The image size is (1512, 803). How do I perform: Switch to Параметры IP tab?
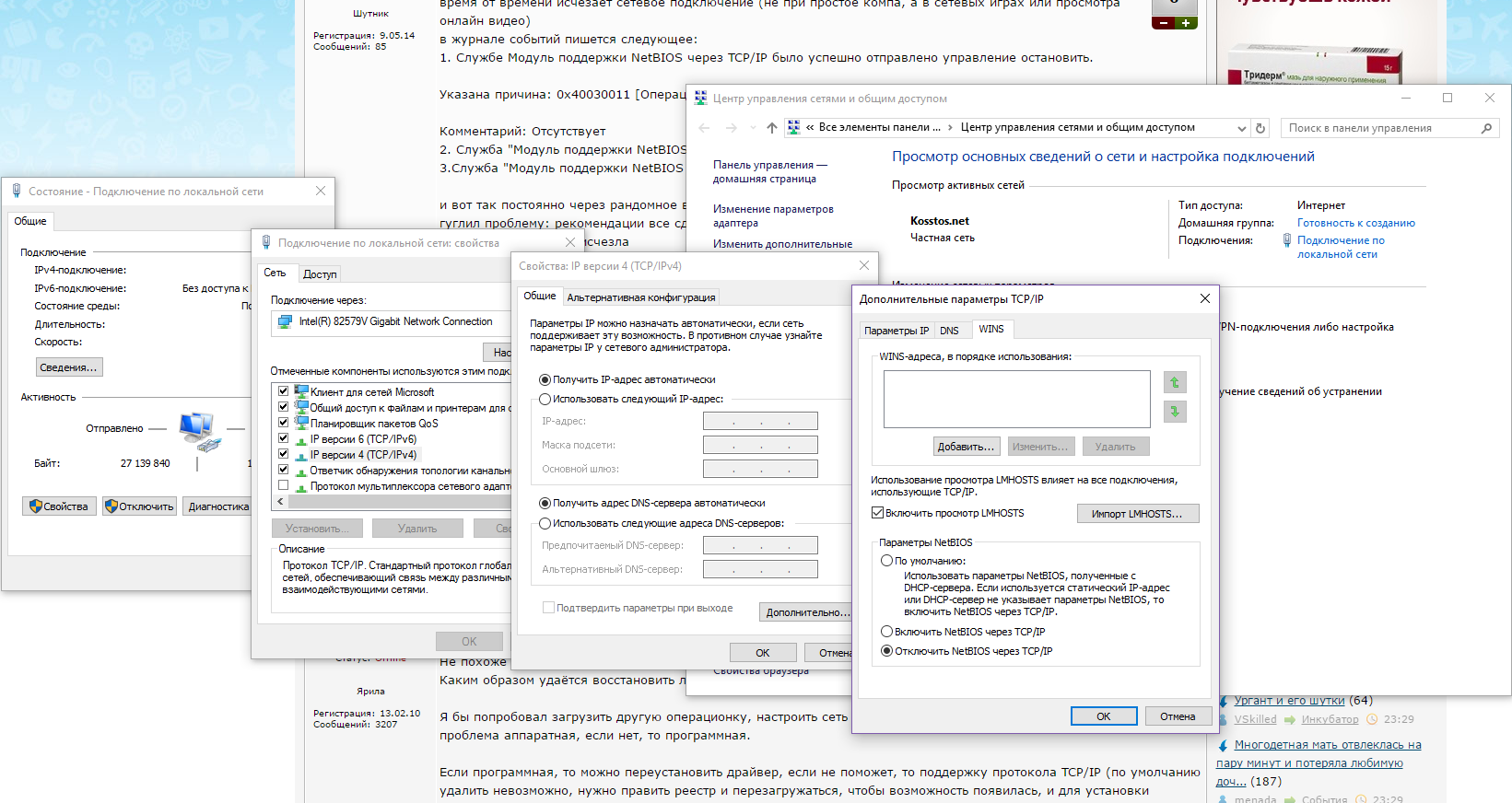(897, 331)
